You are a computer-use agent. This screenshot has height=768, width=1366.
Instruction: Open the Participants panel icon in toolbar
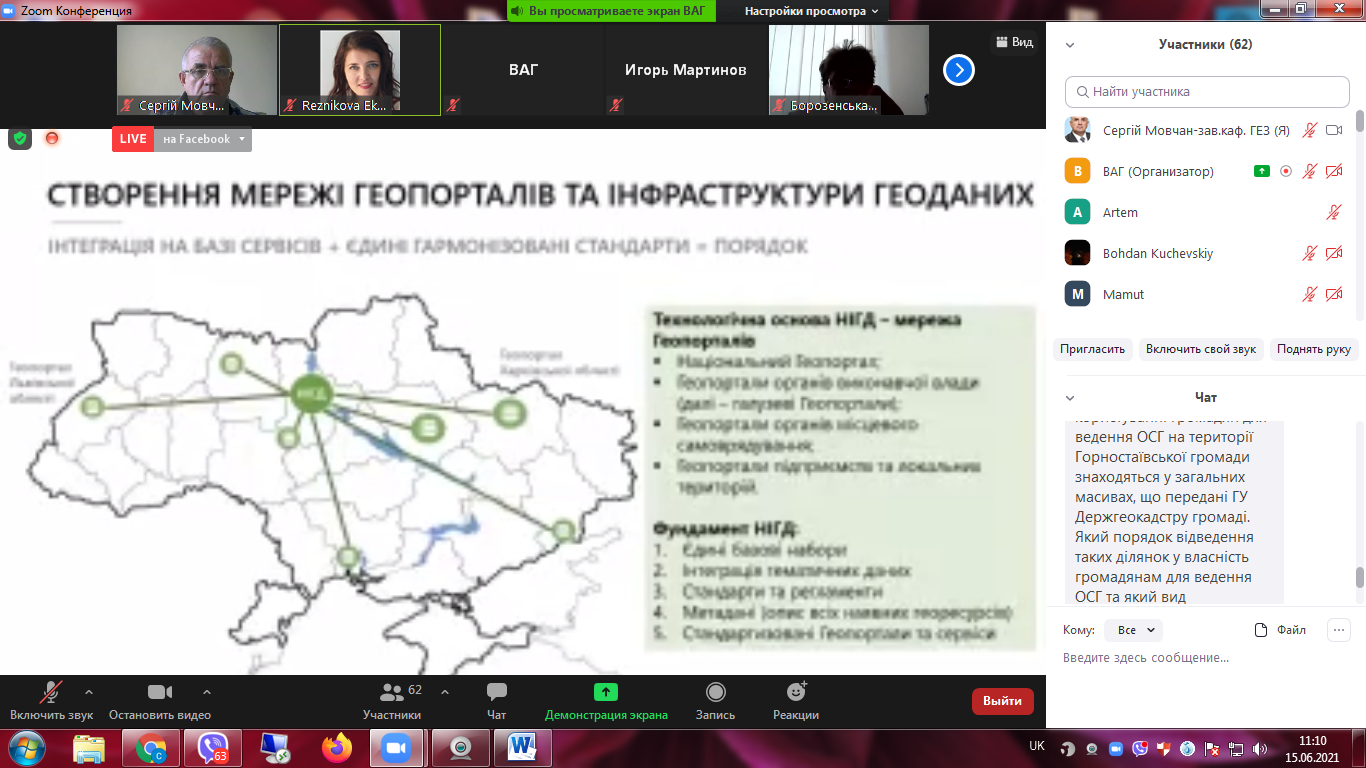[391, 692]
